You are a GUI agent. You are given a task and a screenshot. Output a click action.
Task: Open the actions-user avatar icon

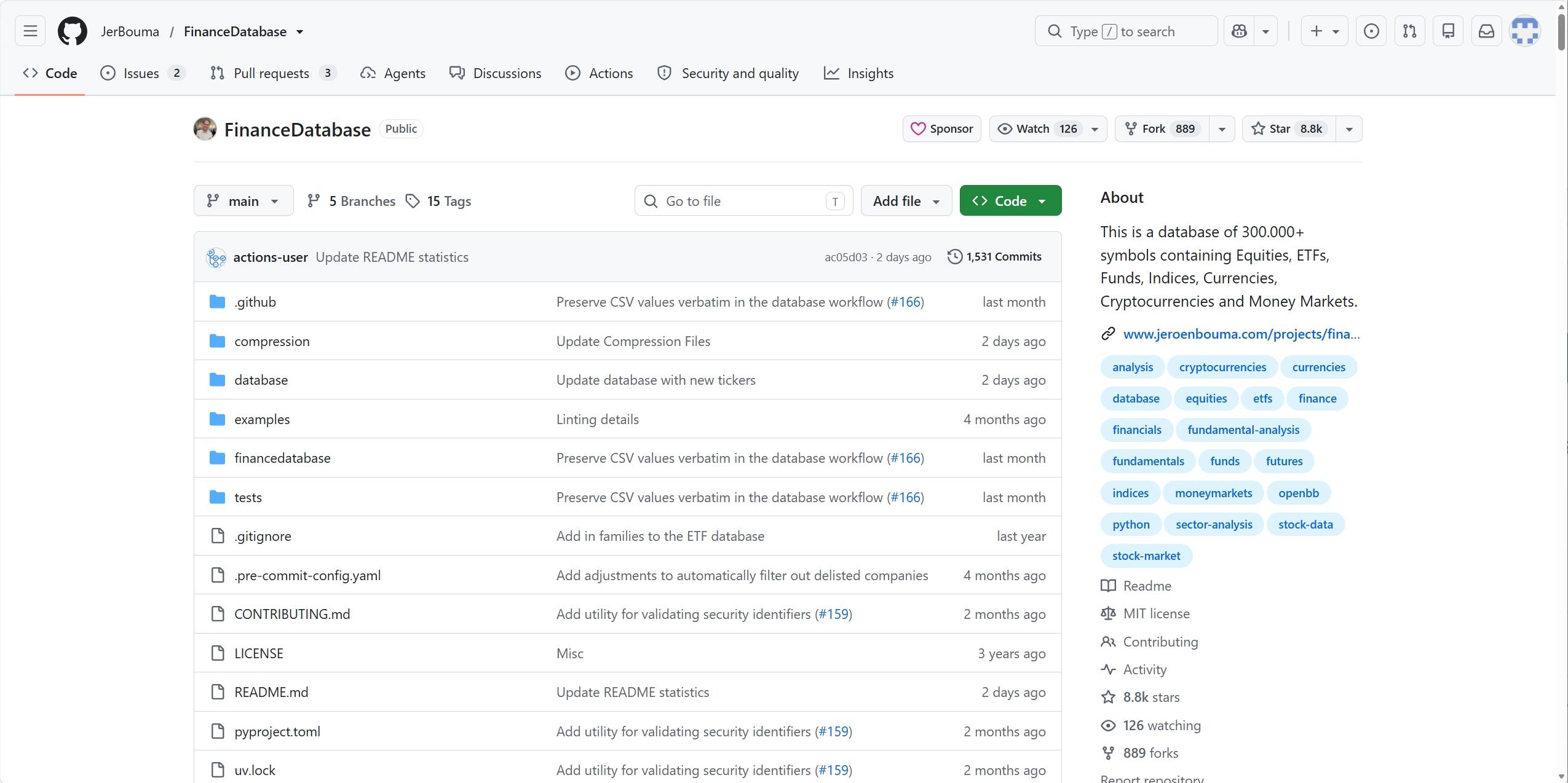pos(216,258)
